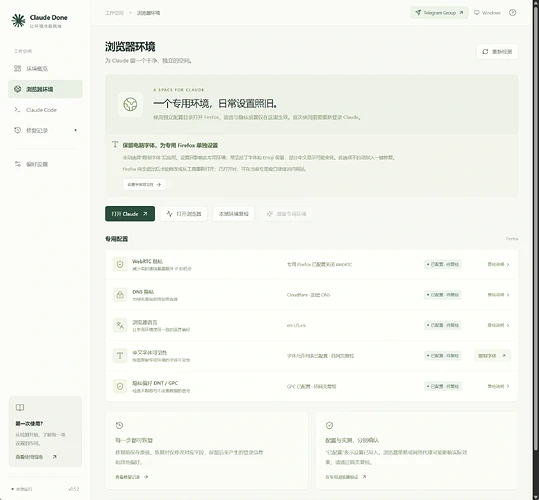Click the lock icon in DNS row

[x=120, y=295]
